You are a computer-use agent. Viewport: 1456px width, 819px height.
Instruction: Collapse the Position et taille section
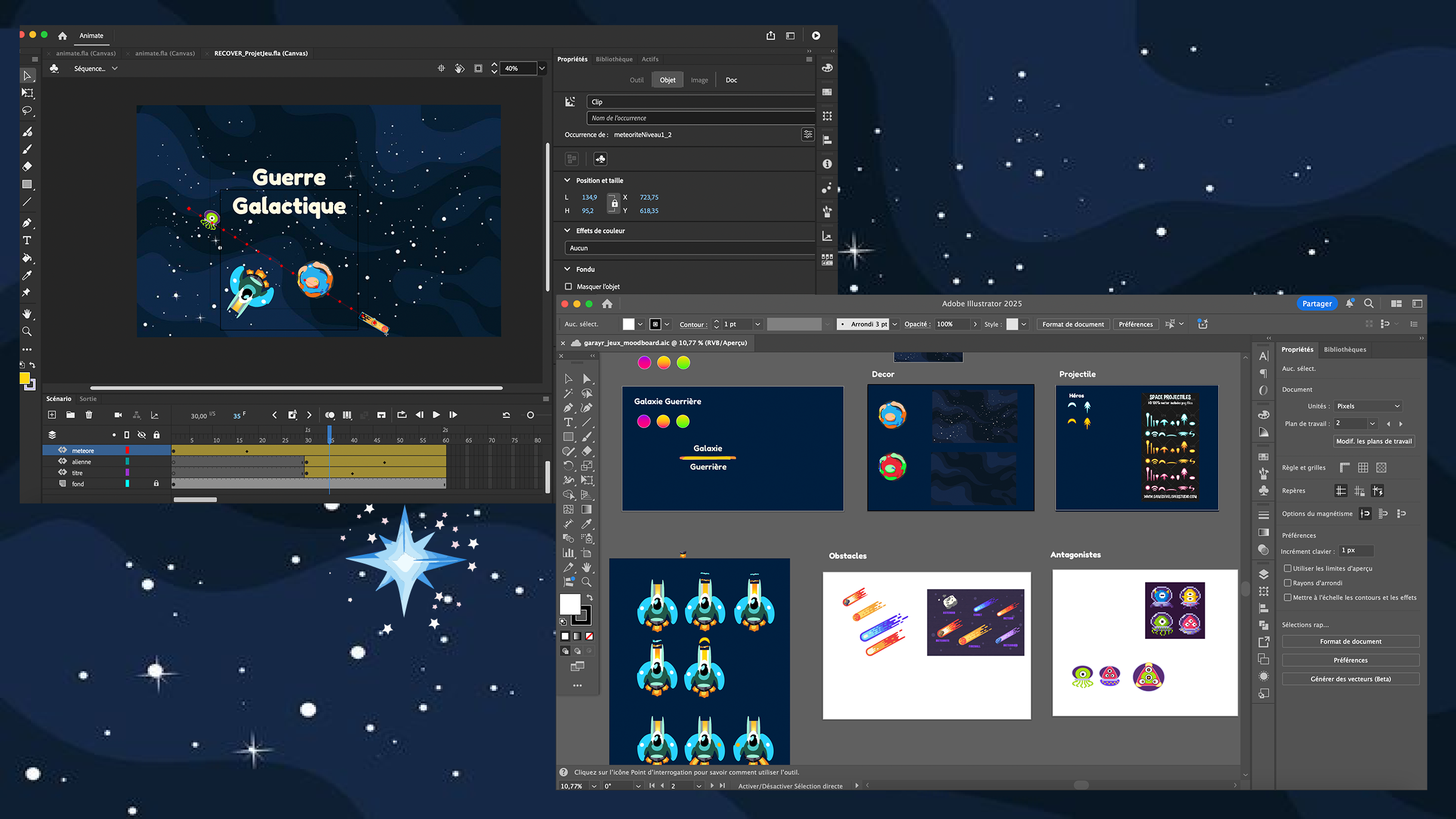[x=567, y=180]
